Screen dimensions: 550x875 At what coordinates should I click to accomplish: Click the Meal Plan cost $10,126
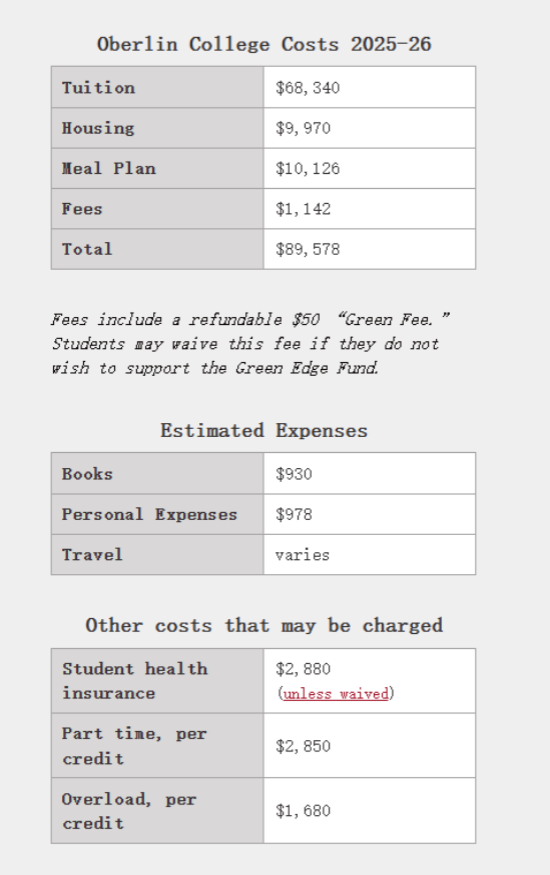[x=307, y=169]
